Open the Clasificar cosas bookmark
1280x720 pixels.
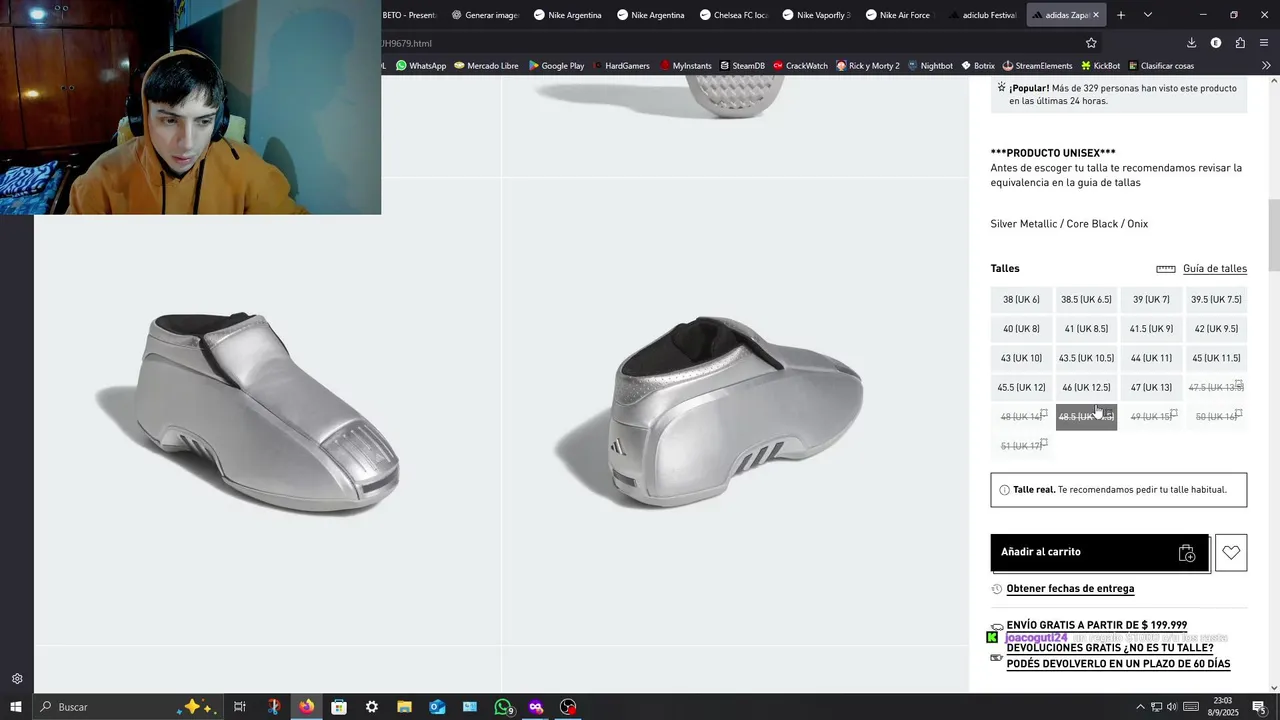pos(1161,66)
